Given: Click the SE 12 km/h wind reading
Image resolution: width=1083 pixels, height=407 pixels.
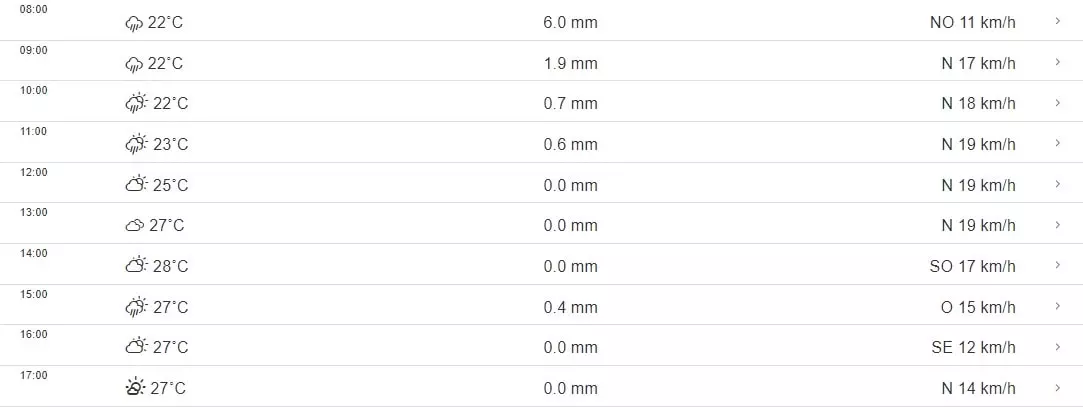Looking at the screenshot, I should pyautogui.click(x=972, y=348).
